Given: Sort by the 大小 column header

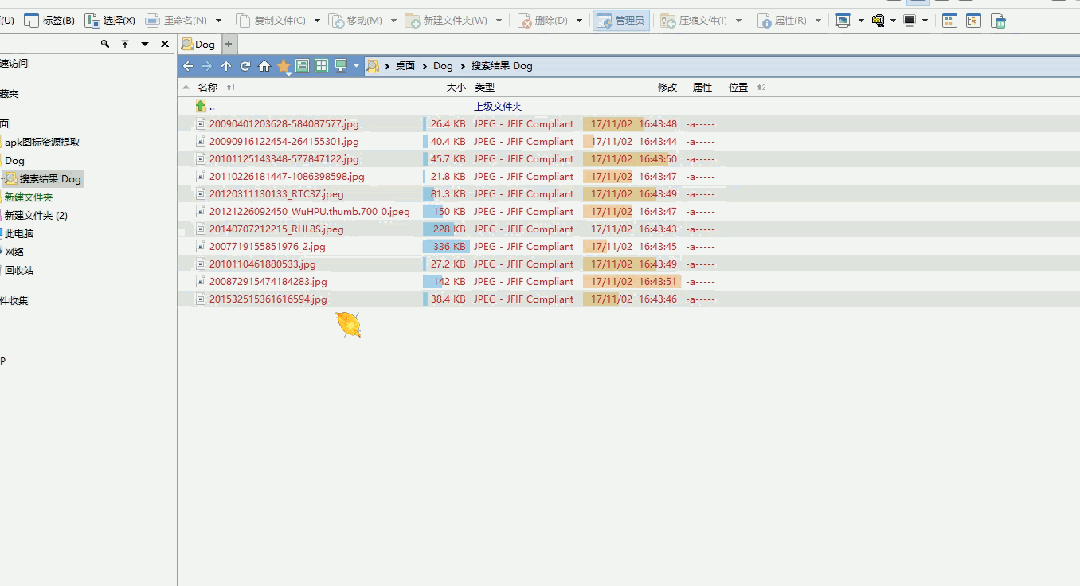Looking at the screenshot, I should [x=455, y=87].
